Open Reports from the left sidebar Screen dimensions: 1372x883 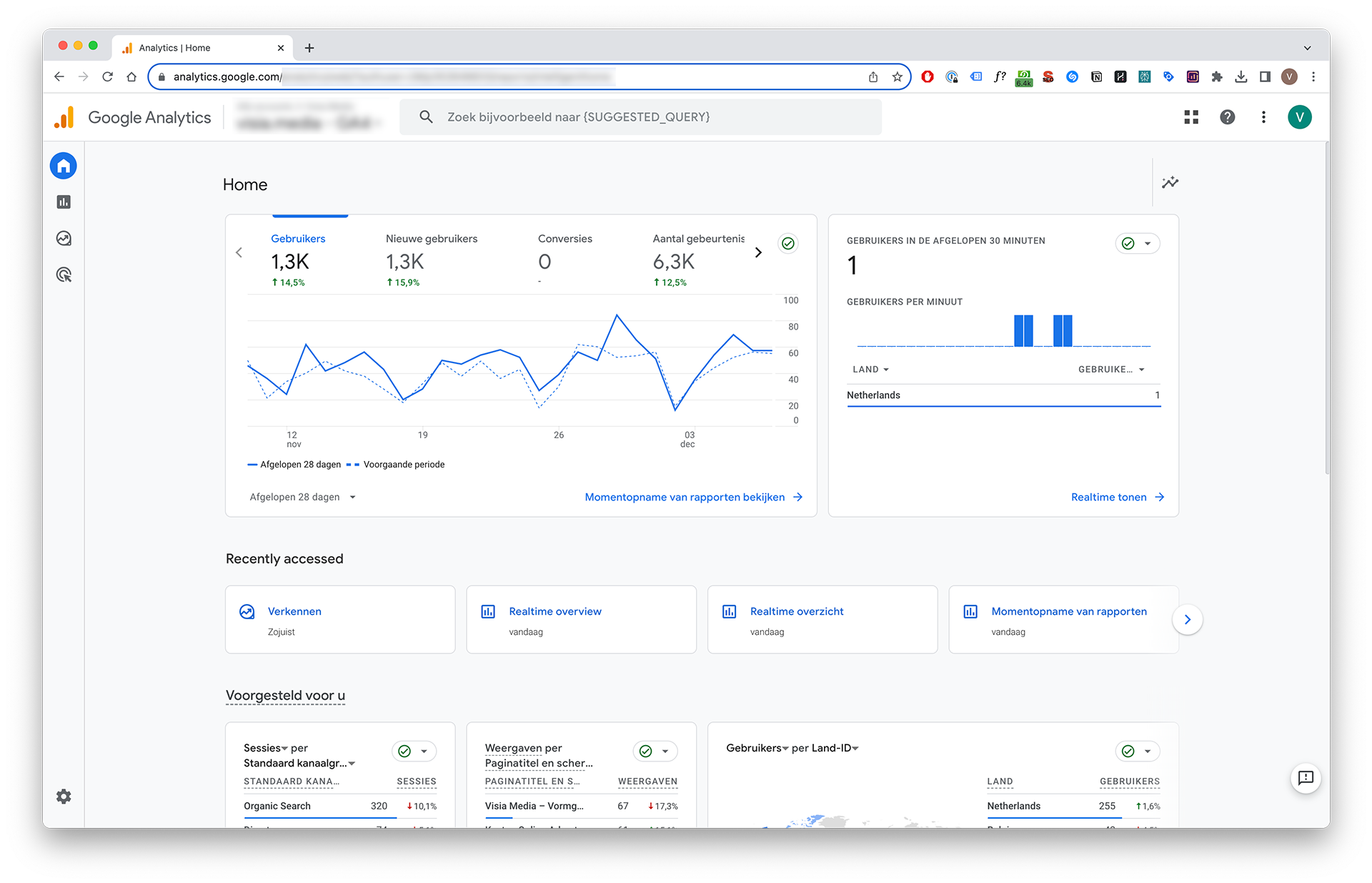(64, 202)
